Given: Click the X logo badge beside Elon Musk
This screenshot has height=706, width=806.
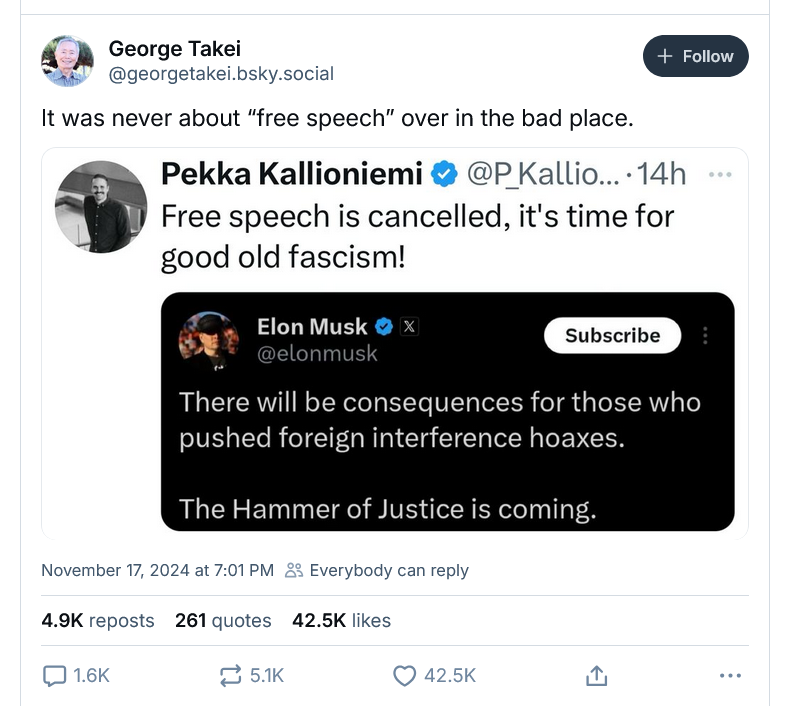Looking at the screenshot, I should coord(408,326).
